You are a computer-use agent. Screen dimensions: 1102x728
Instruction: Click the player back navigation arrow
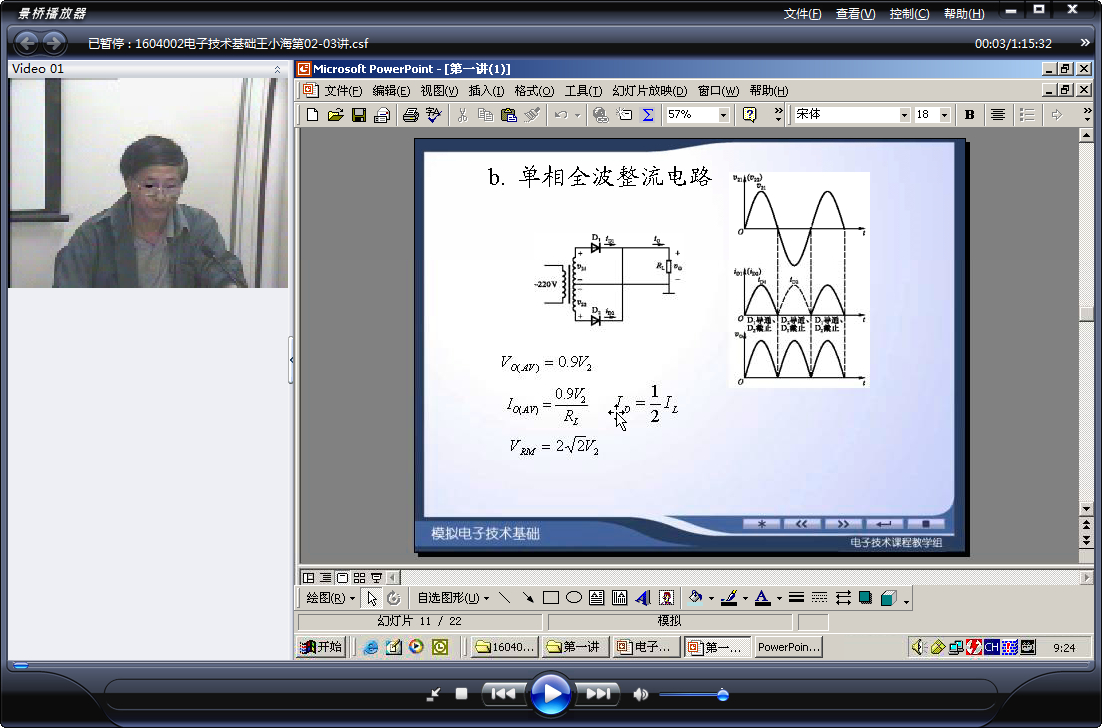click(27, 43)
